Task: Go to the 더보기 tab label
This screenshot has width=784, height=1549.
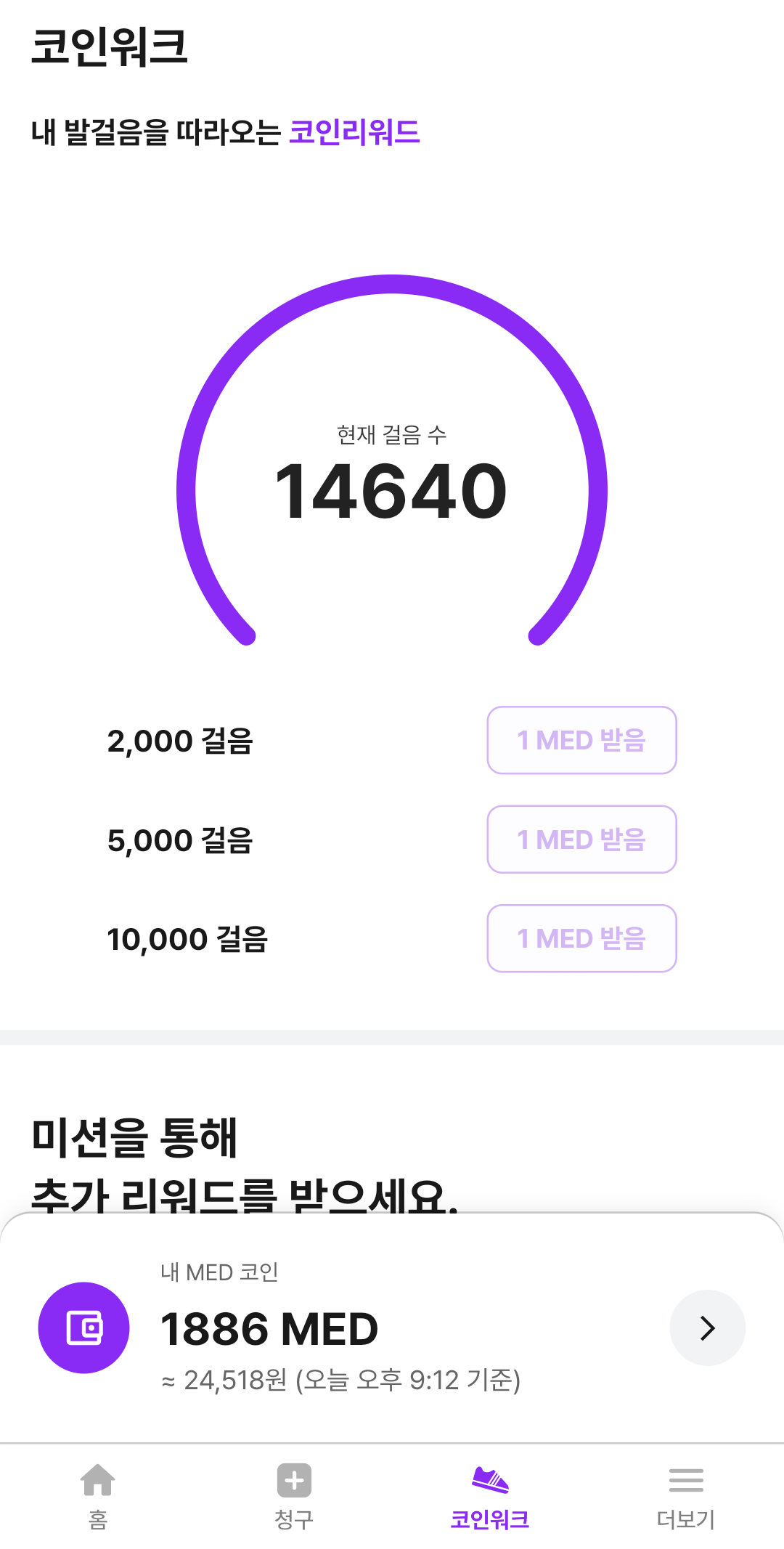Action: pos(686,1519)
